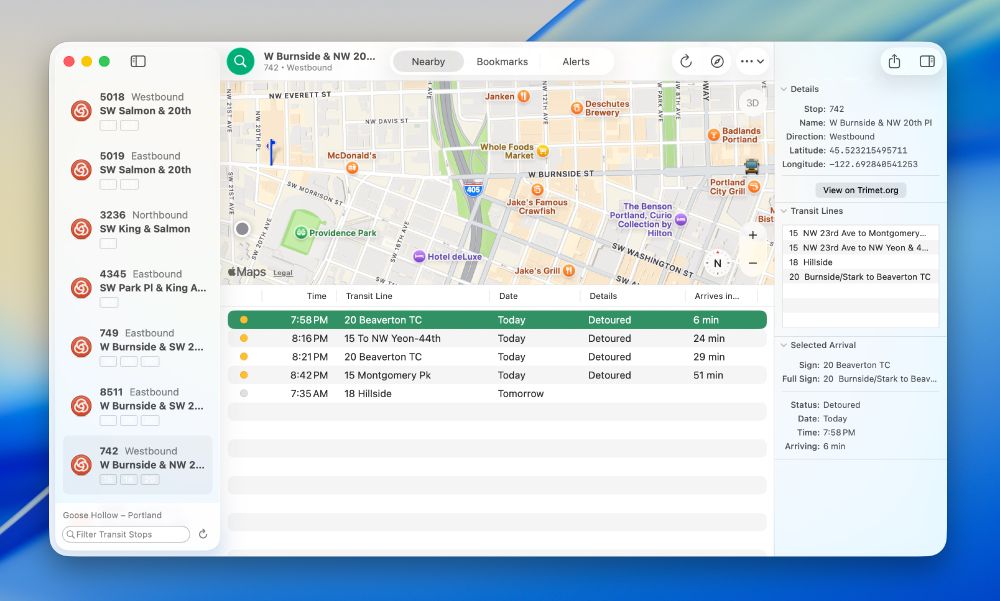Zoom out the map with minus button
Viewport: 1000px width, 601px height.
point(753,263)
